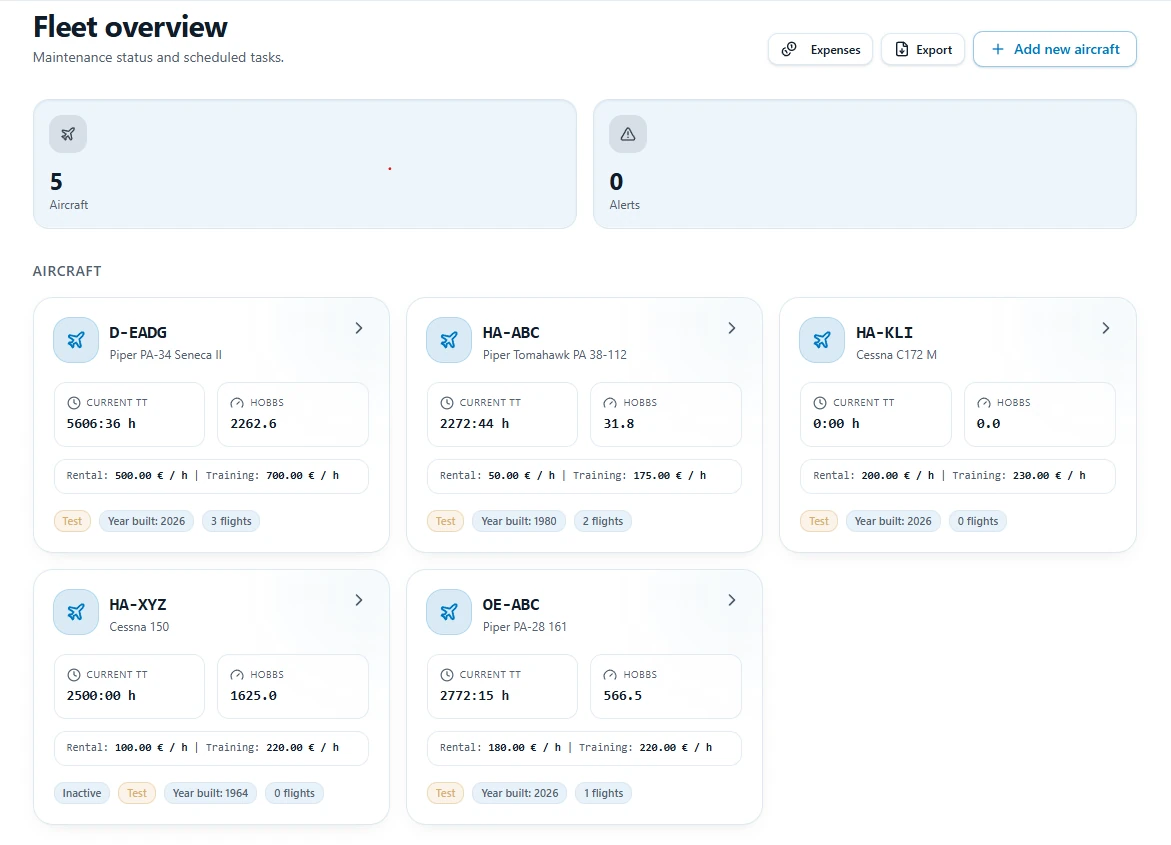Viewport: 1171px width, 845px height.
Task: Click the 5606:36 h total time value
Action: (101, 424)
